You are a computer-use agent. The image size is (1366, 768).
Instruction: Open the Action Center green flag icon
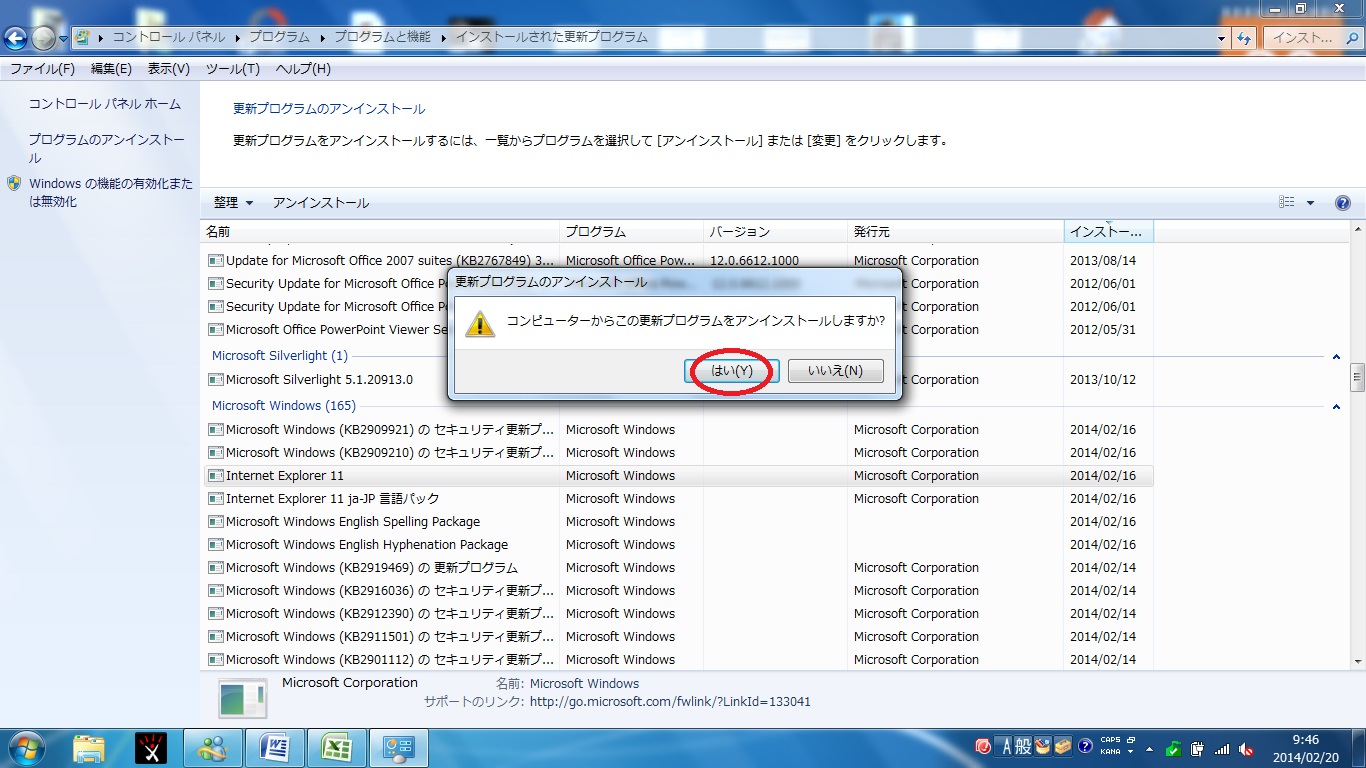(1174, 749)
